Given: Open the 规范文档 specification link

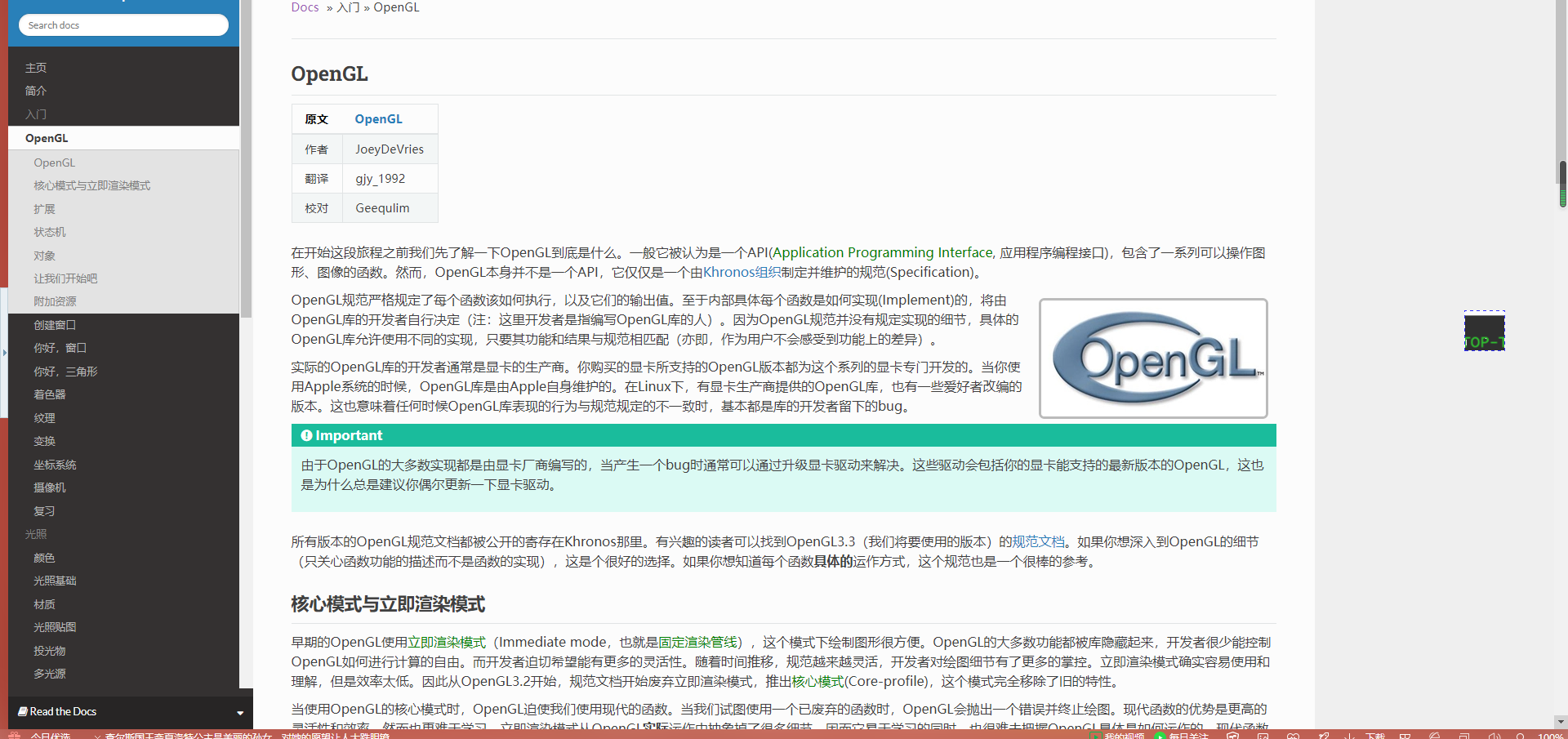Looking at the screenshot, I should click(1038, 542).
